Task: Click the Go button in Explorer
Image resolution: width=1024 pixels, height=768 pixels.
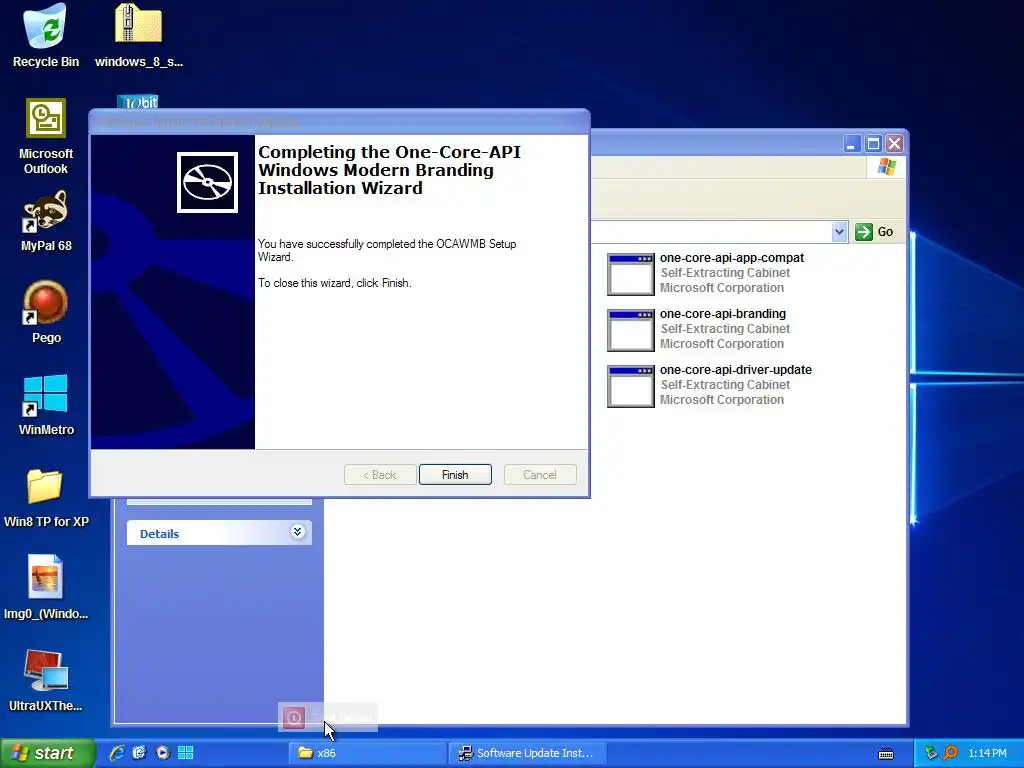Action: click(874, 232)
